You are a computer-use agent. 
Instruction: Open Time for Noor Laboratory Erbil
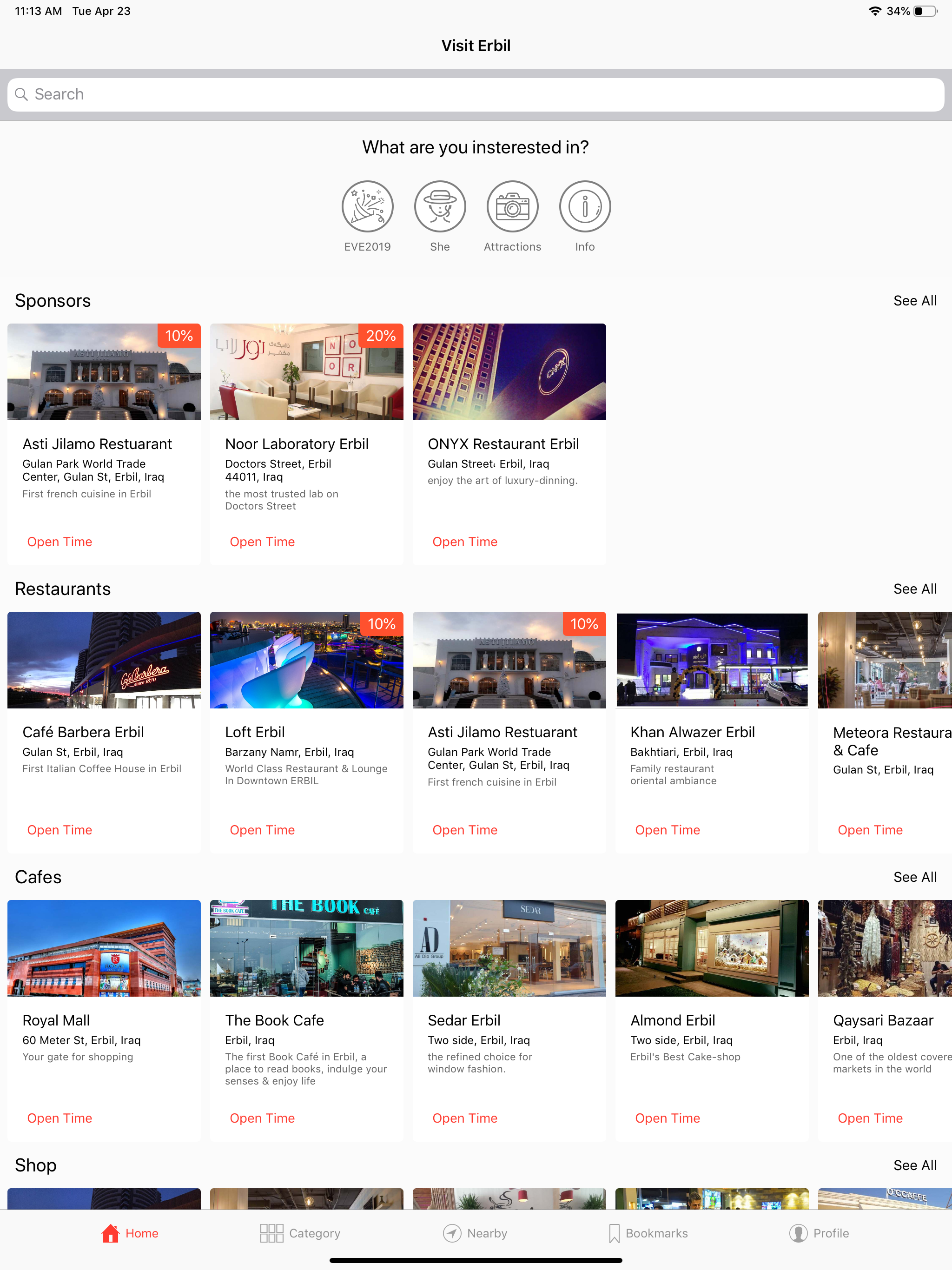[x=262, y=542]
